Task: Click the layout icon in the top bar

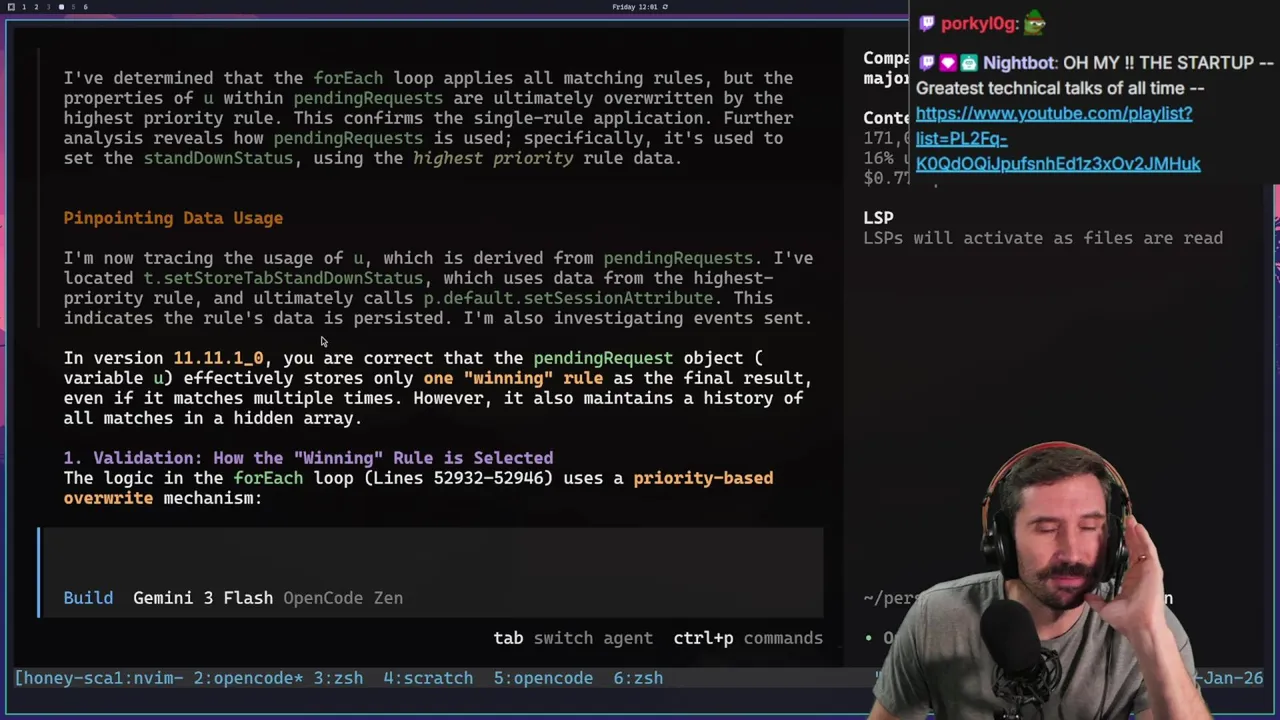Action: 11,7
